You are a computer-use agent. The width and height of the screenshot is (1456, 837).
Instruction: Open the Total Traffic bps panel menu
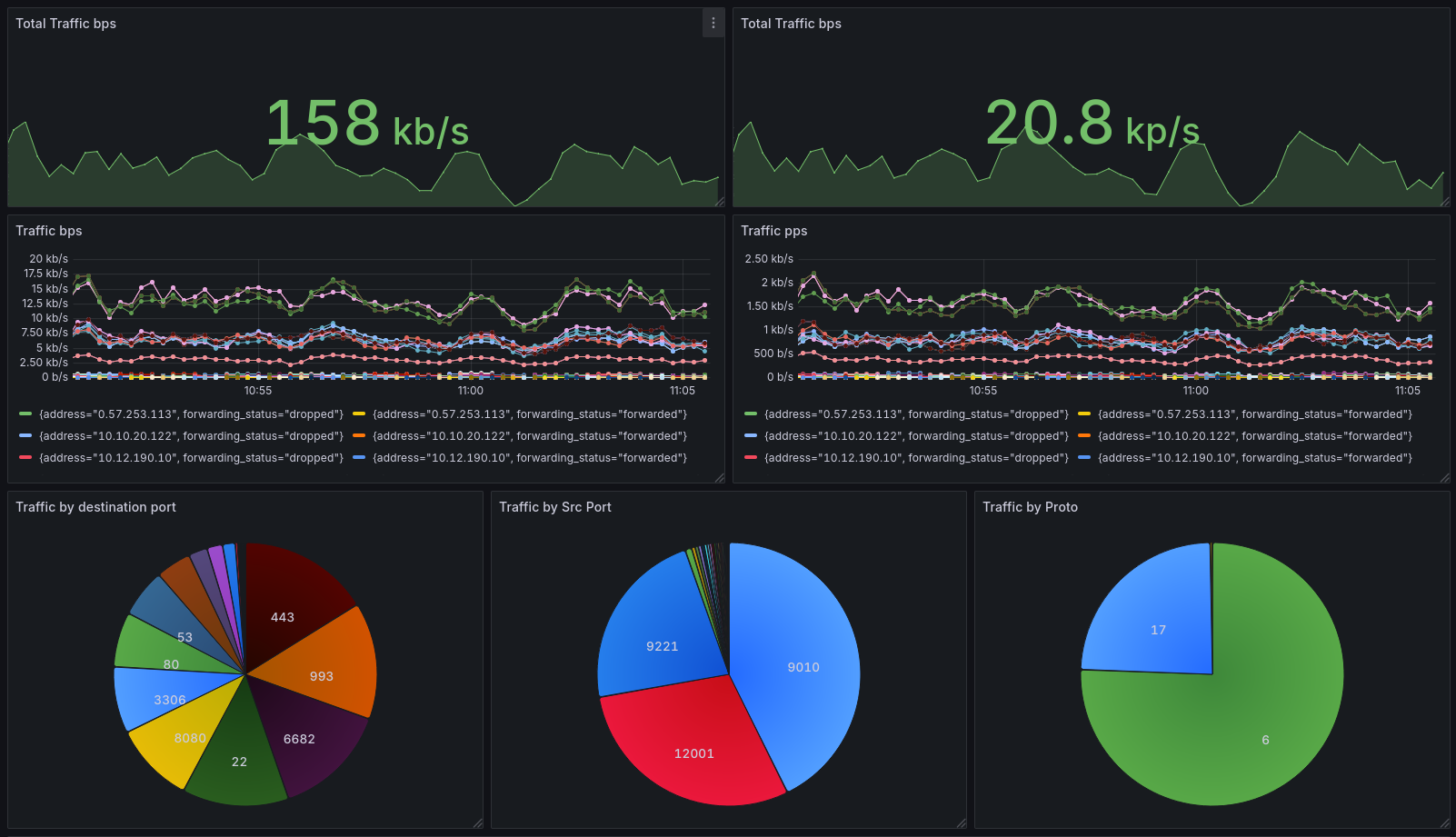[713, 24]
